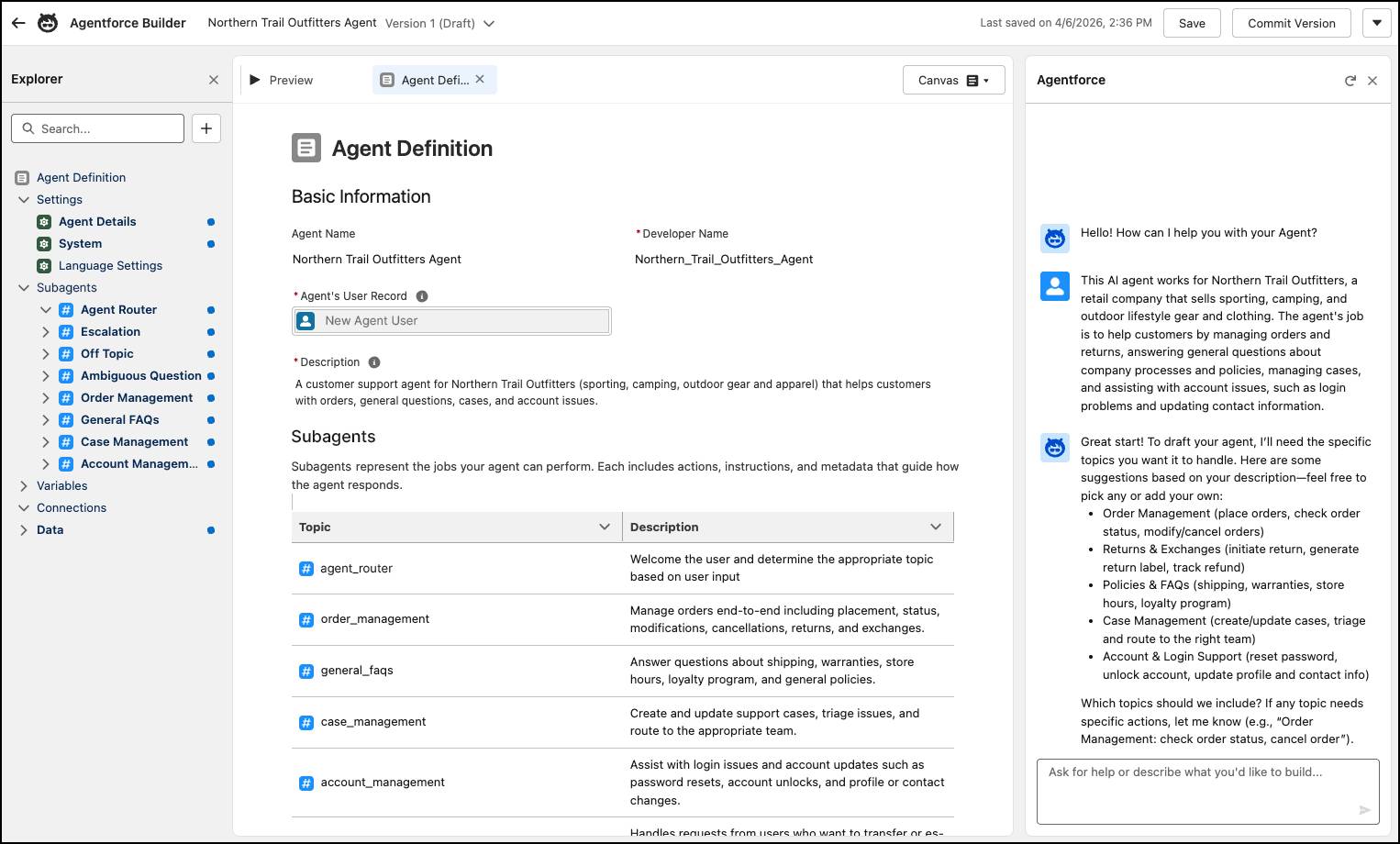The image size is (1400, 844).
Task: Click the agent description text area
Action: coord(614,393)
